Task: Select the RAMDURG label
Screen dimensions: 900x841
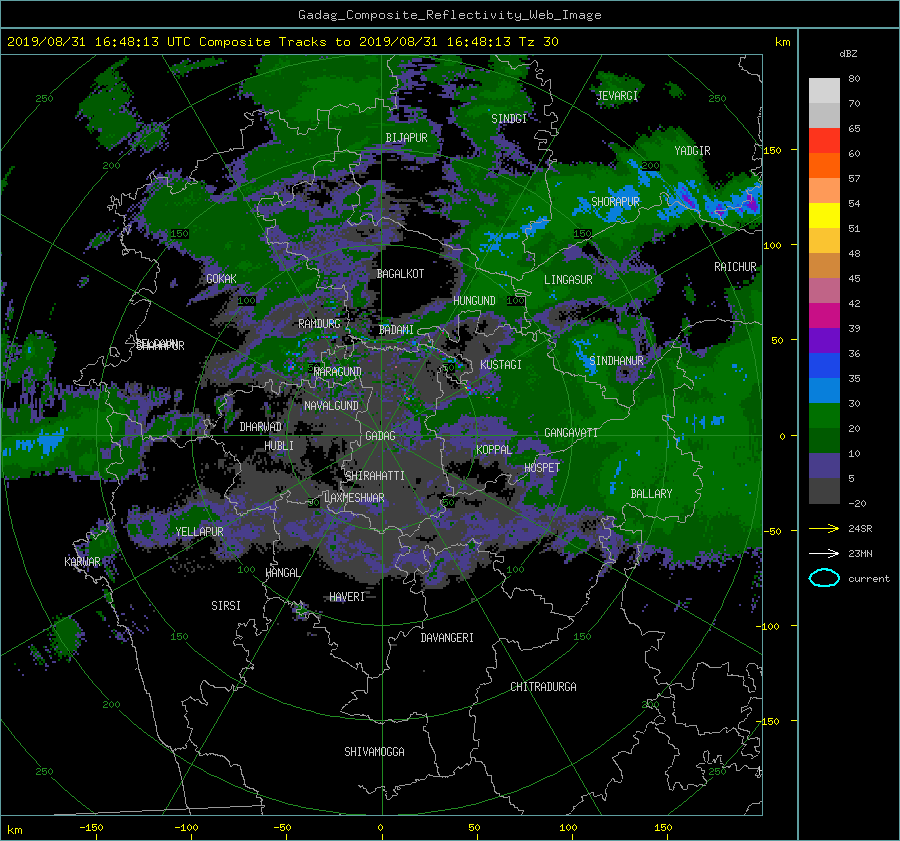Action: tap(319, 324)
